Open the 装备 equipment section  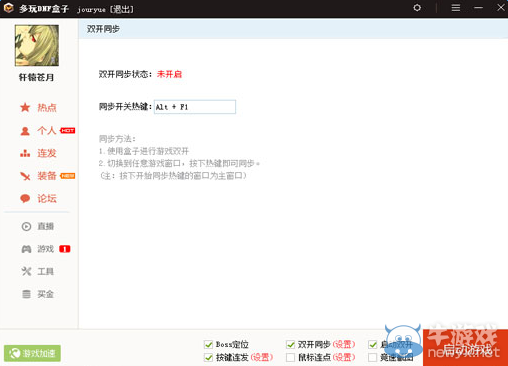[47, 176]
